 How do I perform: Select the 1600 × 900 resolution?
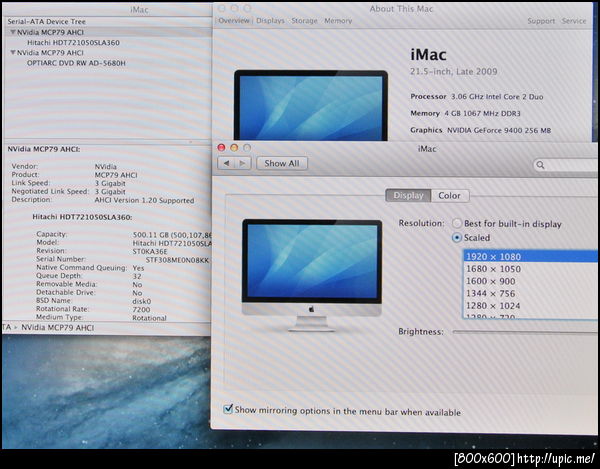530,281
